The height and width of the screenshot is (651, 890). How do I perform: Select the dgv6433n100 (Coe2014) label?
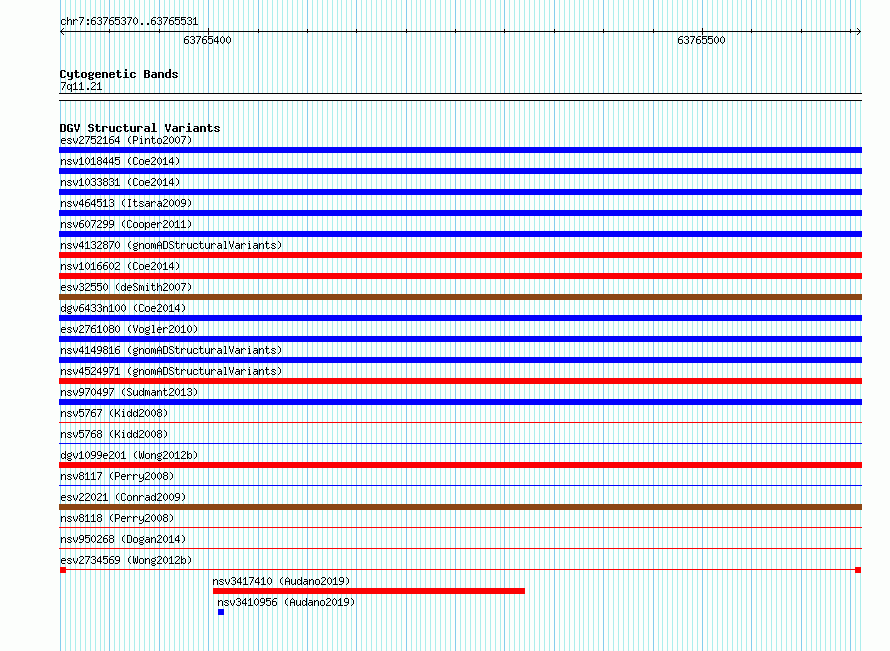coord(123,308)
